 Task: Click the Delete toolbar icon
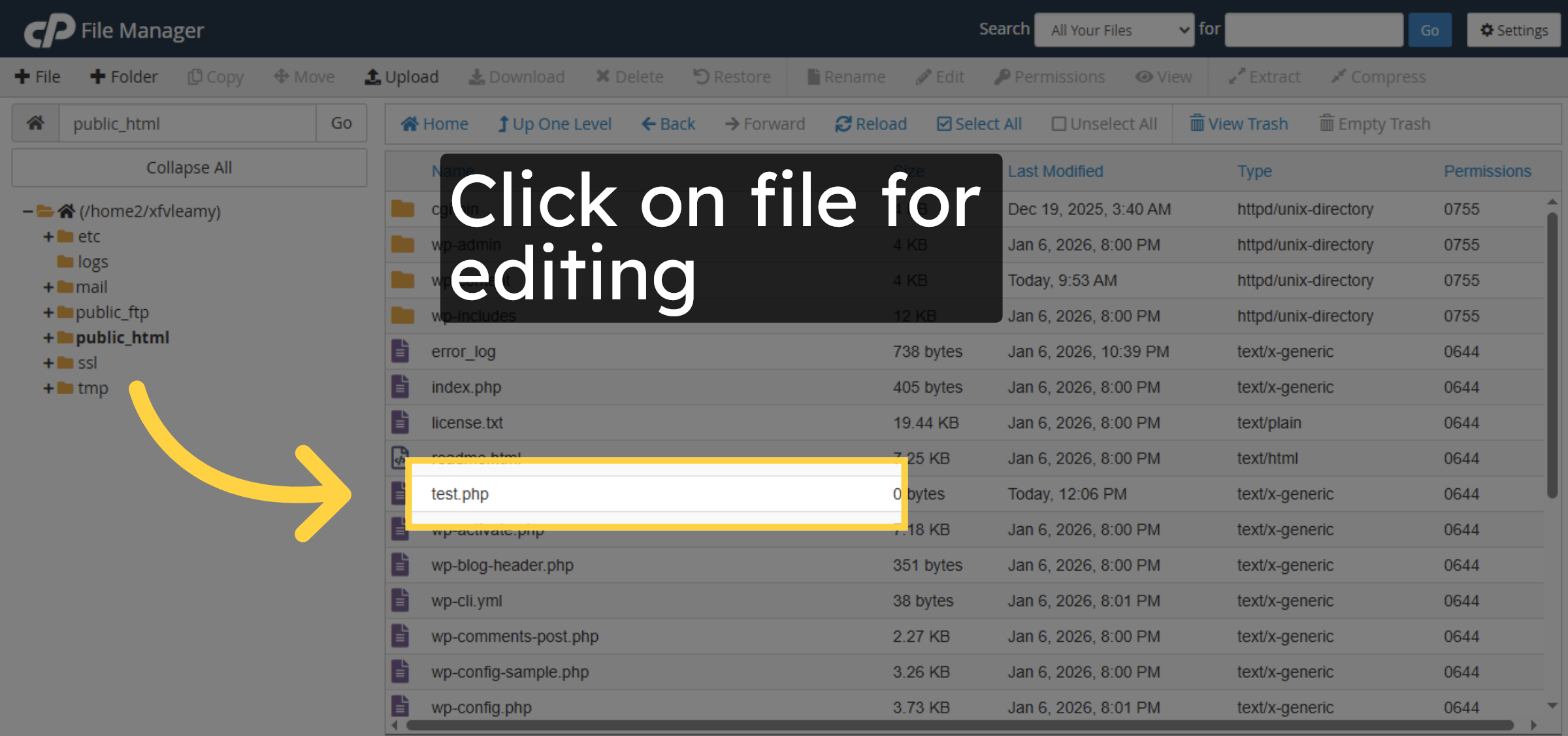click(x=629, y=76)
